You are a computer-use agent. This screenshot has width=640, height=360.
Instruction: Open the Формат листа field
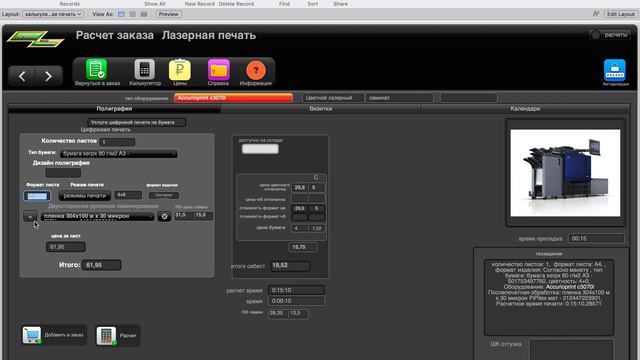pyautogui.click(x=37, y=196)
